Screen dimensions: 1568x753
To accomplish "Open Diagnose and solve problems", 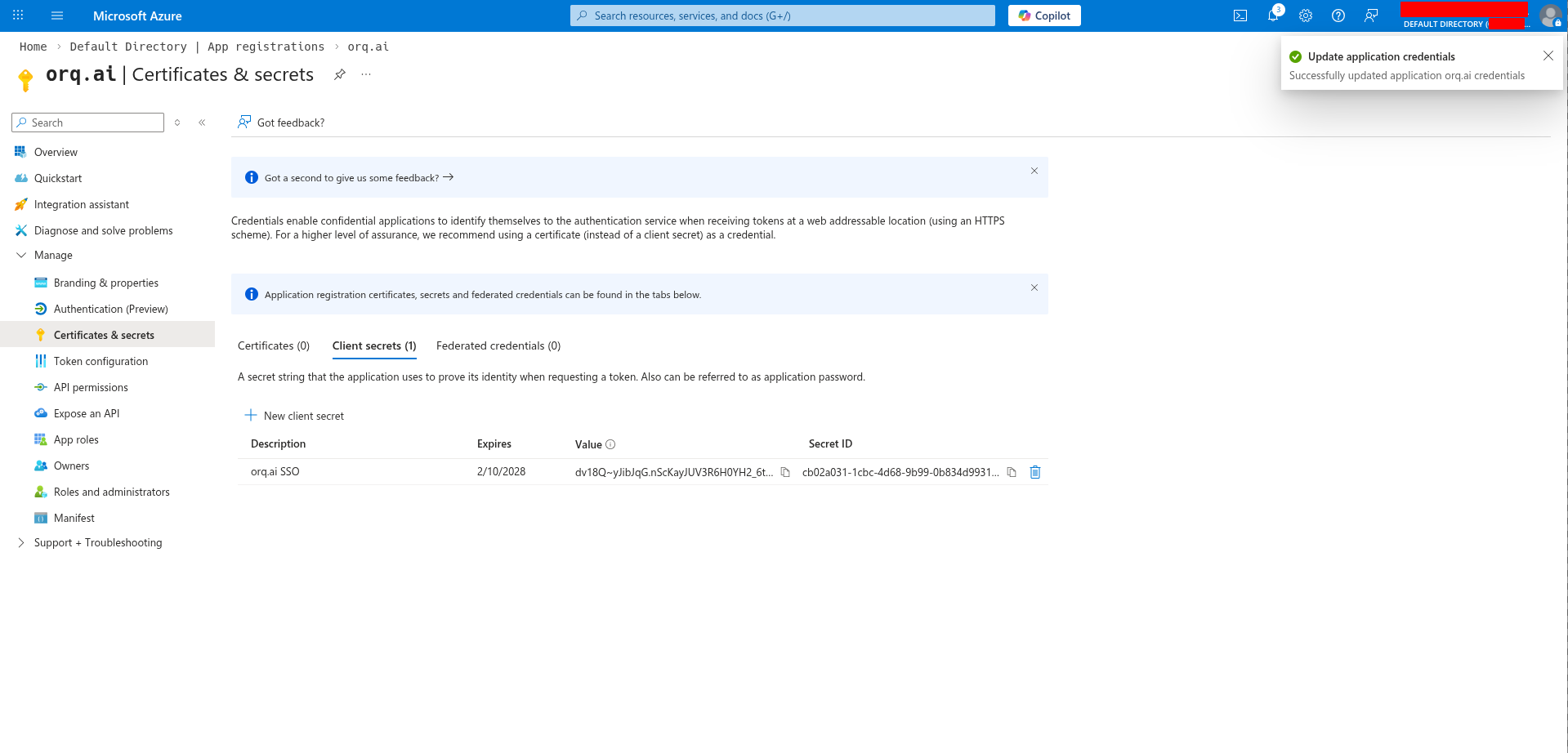I will [104, 230].
